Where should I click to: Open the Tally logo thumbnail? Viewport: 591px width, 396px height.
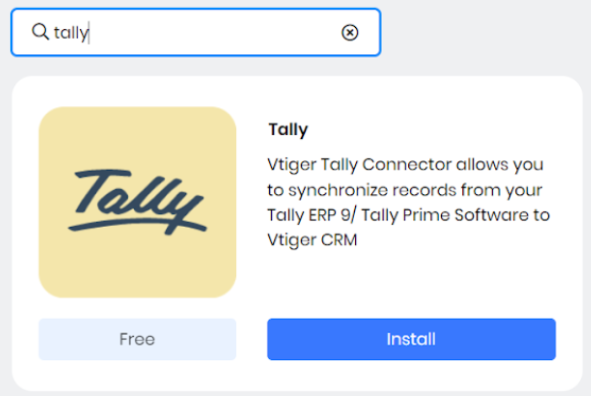point(138,202)
